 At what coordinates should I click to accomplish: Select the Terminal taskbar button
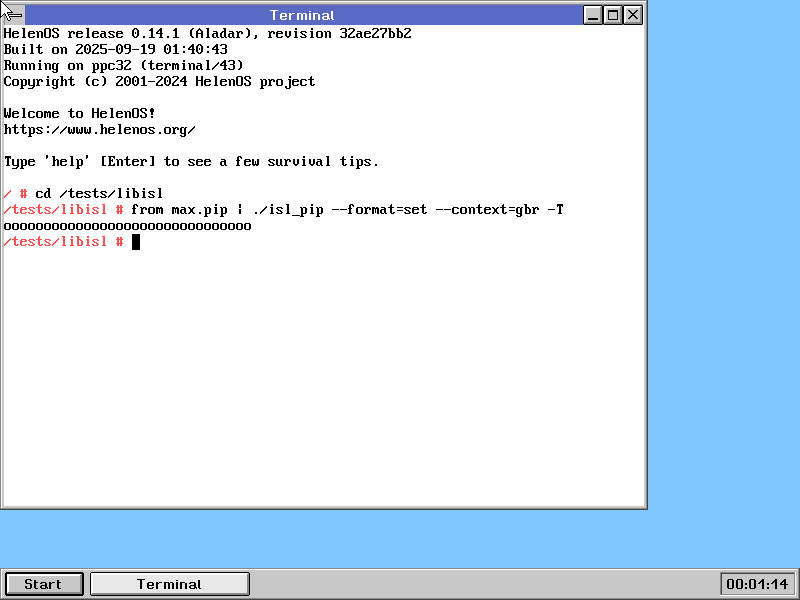click(169, 584)
